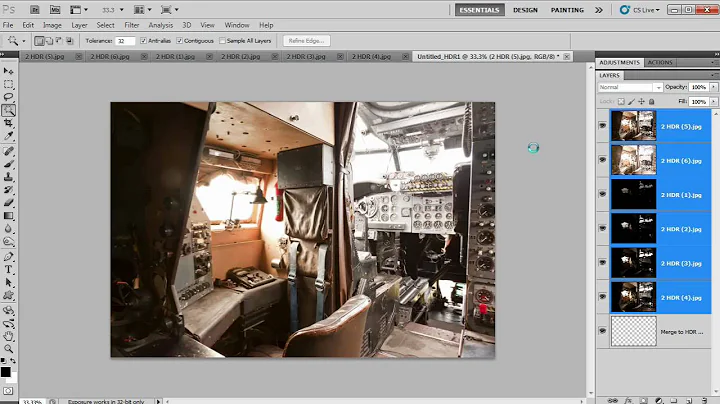Select the Custom Shape tool
Viewport: 720px width, 404px height.
click(x=8, y=295)
